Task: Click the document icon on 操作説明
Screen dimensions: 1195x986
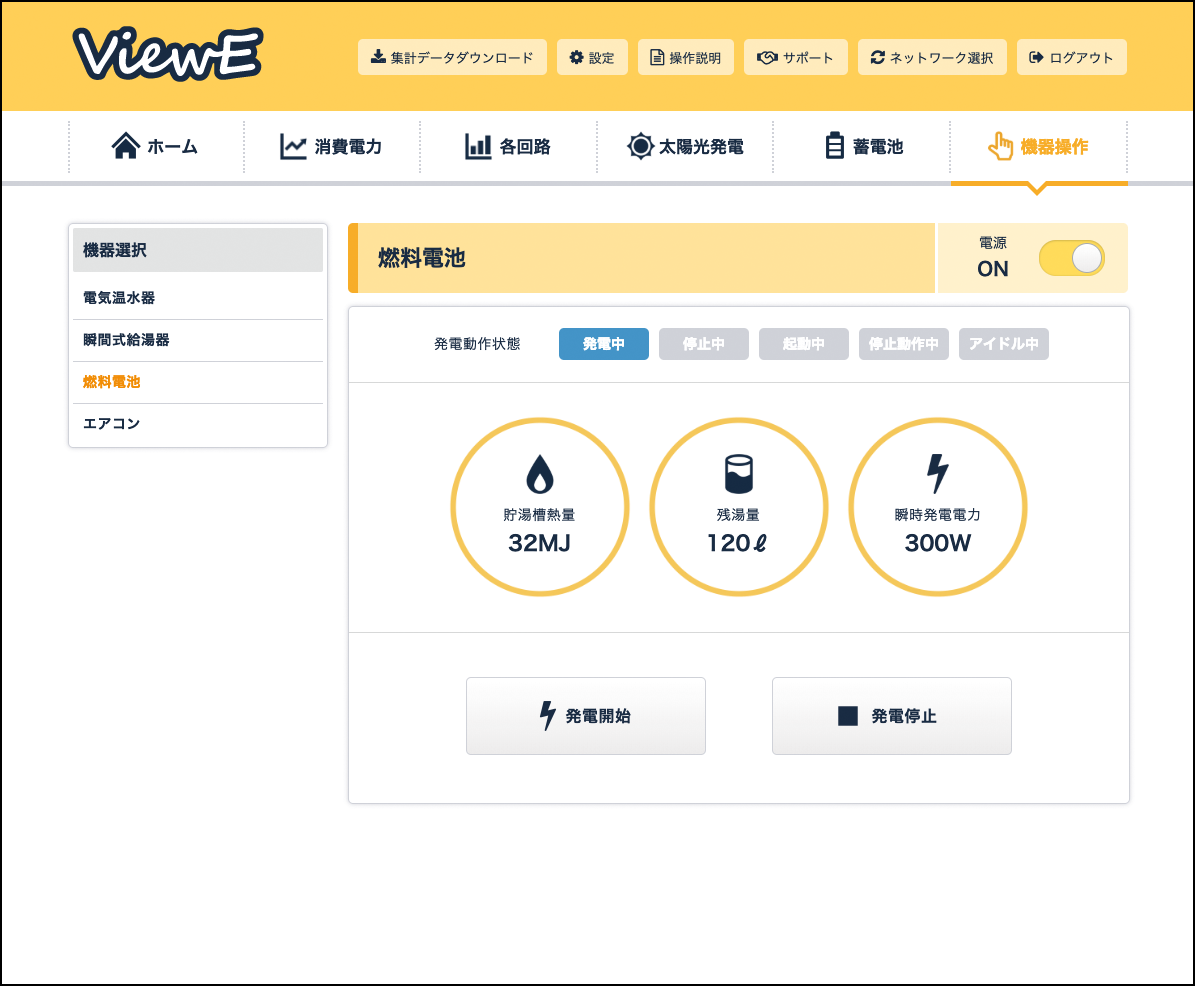Action: click(657, 57)
